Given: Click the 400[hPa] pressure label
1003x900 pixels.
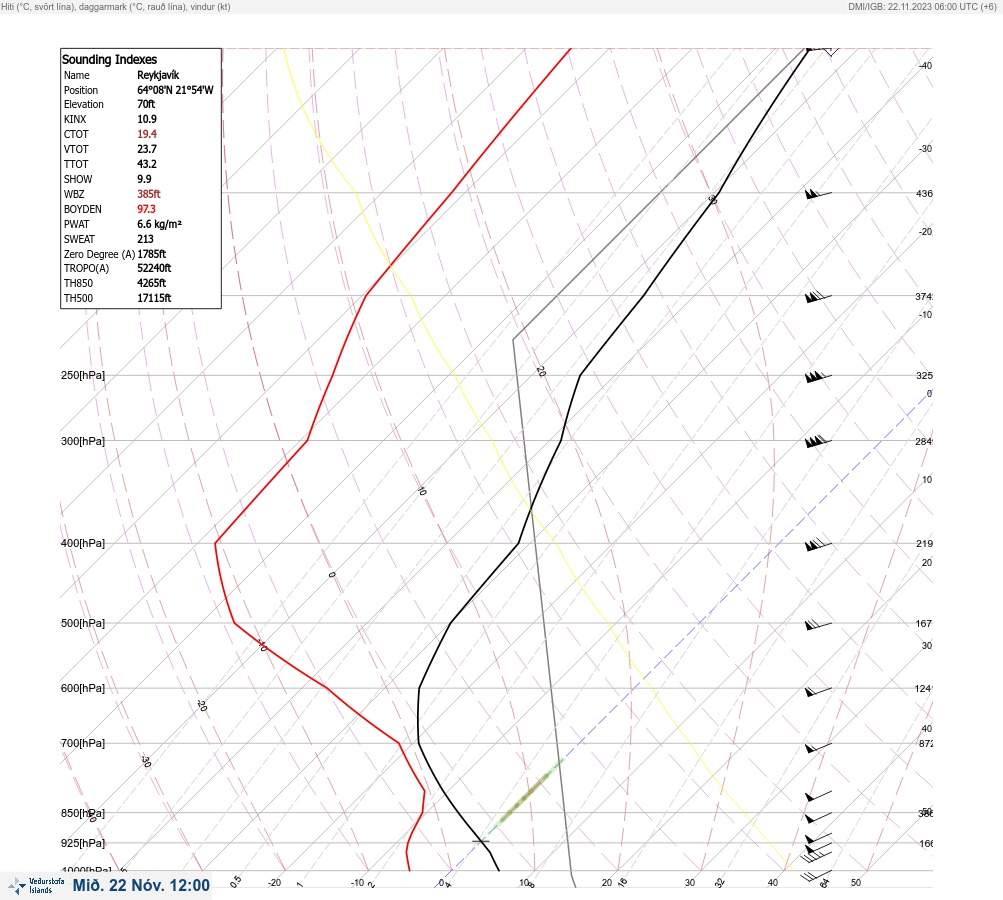Looking at the screenshot, I should click(83, 543).
